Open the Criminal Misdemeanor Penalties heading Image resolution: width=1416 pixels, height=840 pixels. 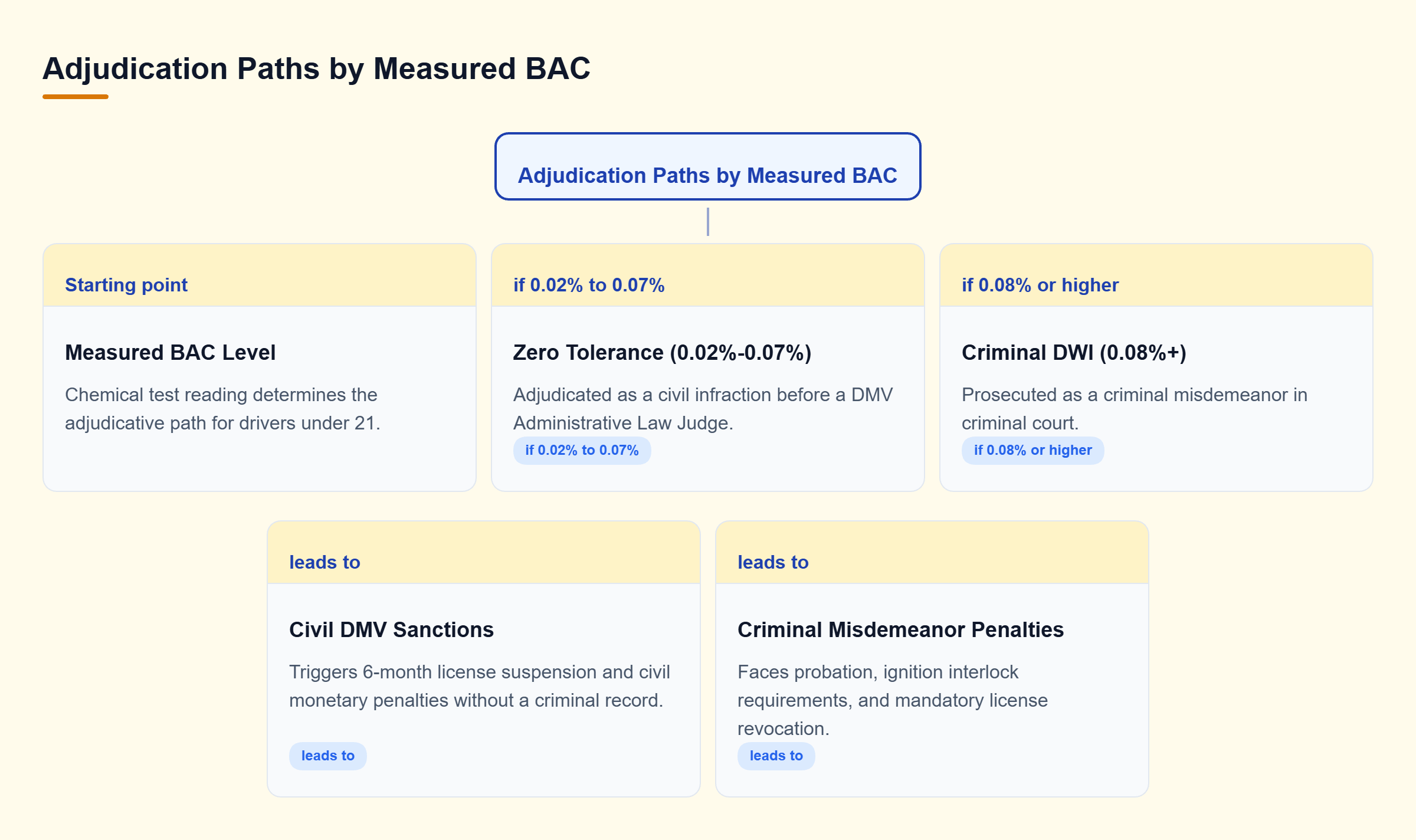click(900, 629)
